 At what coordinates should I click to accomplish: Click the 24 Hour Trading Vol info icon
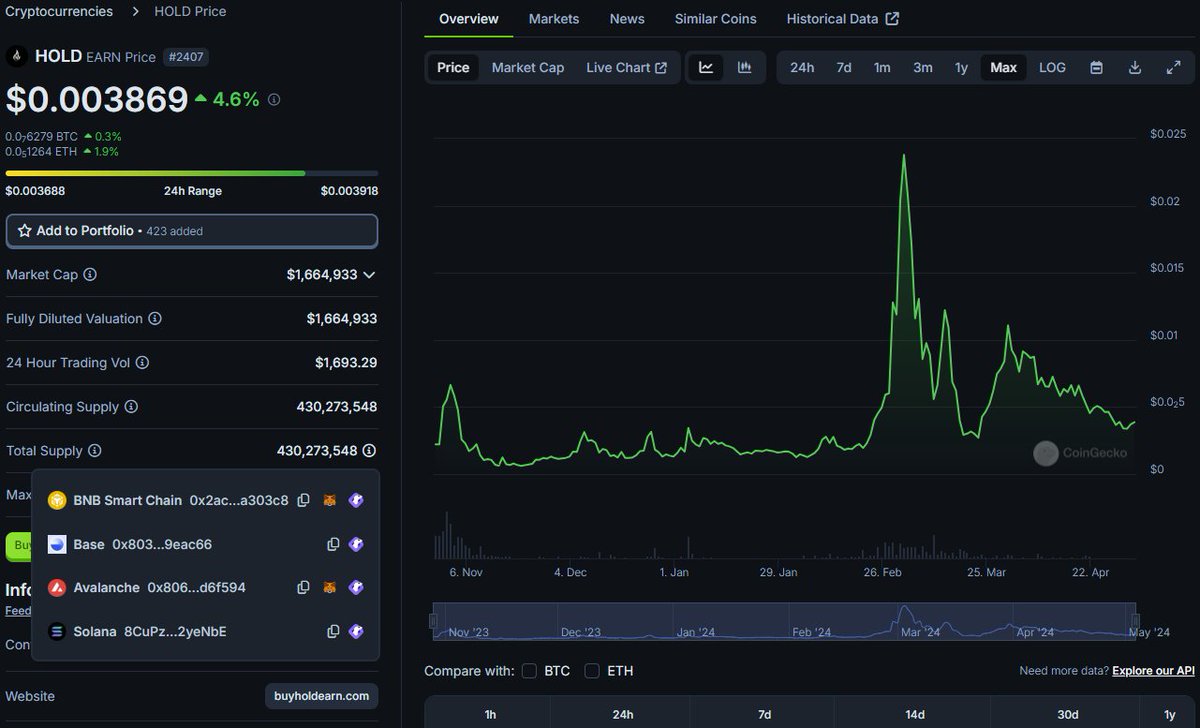click(142, 362)
